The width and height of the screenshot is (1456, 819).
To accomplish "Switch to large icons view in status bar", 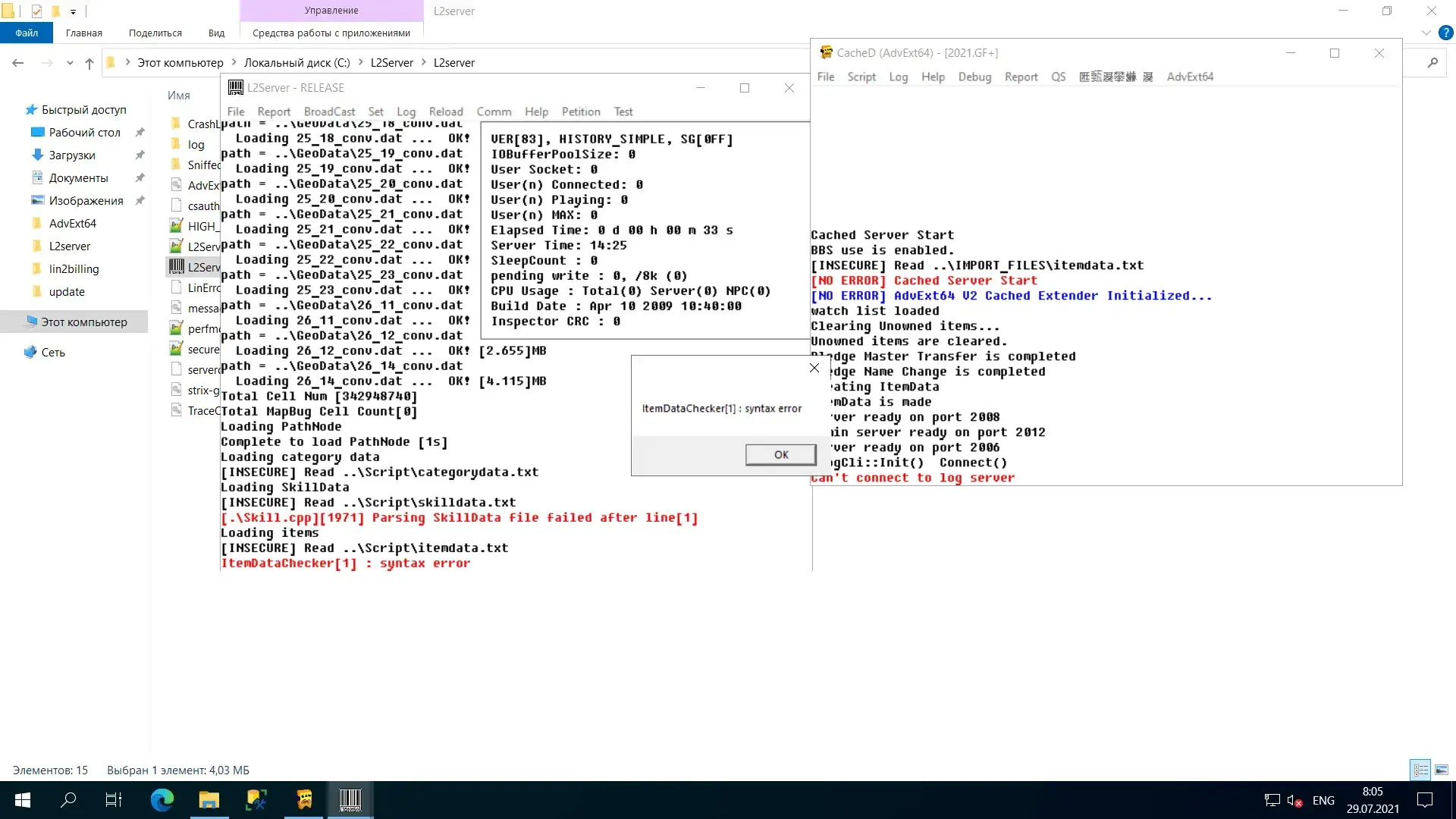I will pos(1442,770).
